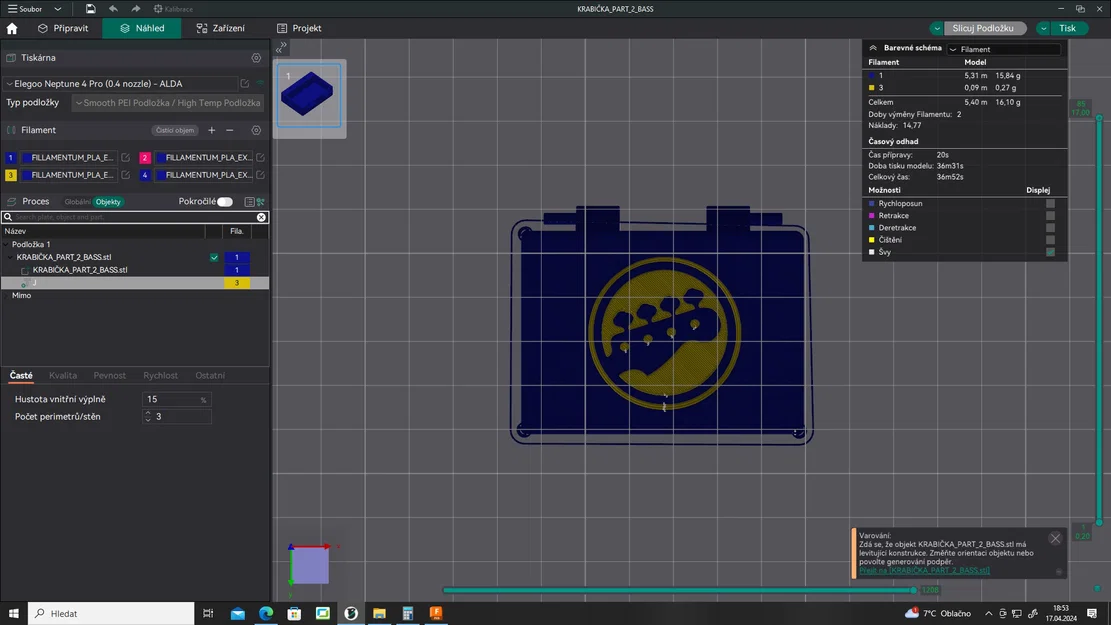Click the compare presets icon beside Pokročilé
The image size is (1111, 625).
tap(261, 202)
